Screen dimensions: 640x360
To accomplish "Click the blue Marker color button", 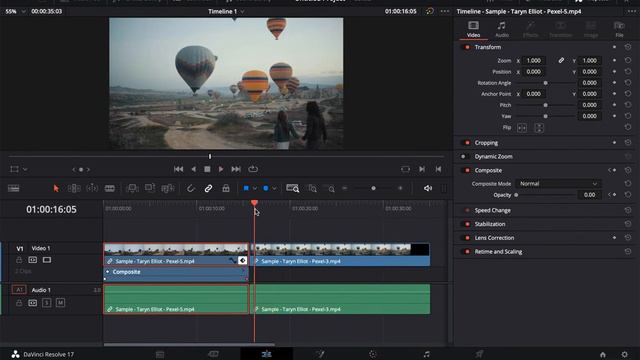I will [x=266, y=188].
